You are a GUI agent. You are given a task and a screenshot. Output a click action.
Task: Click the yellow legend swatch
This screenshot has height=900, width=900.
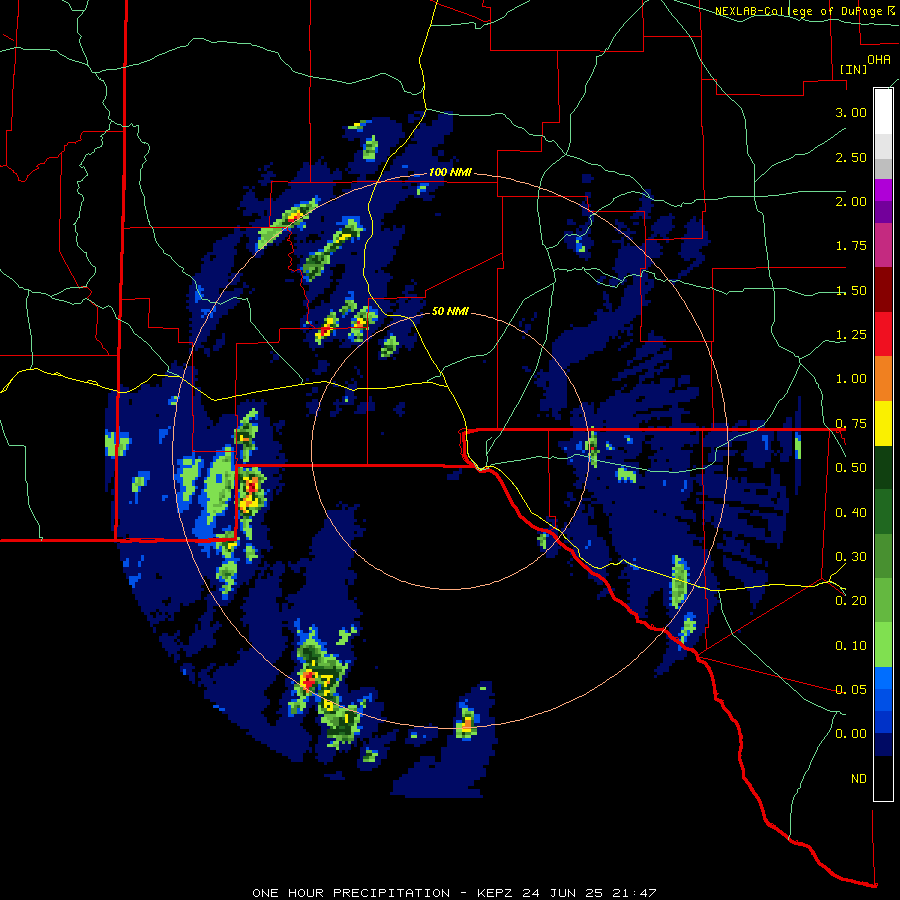883,423
